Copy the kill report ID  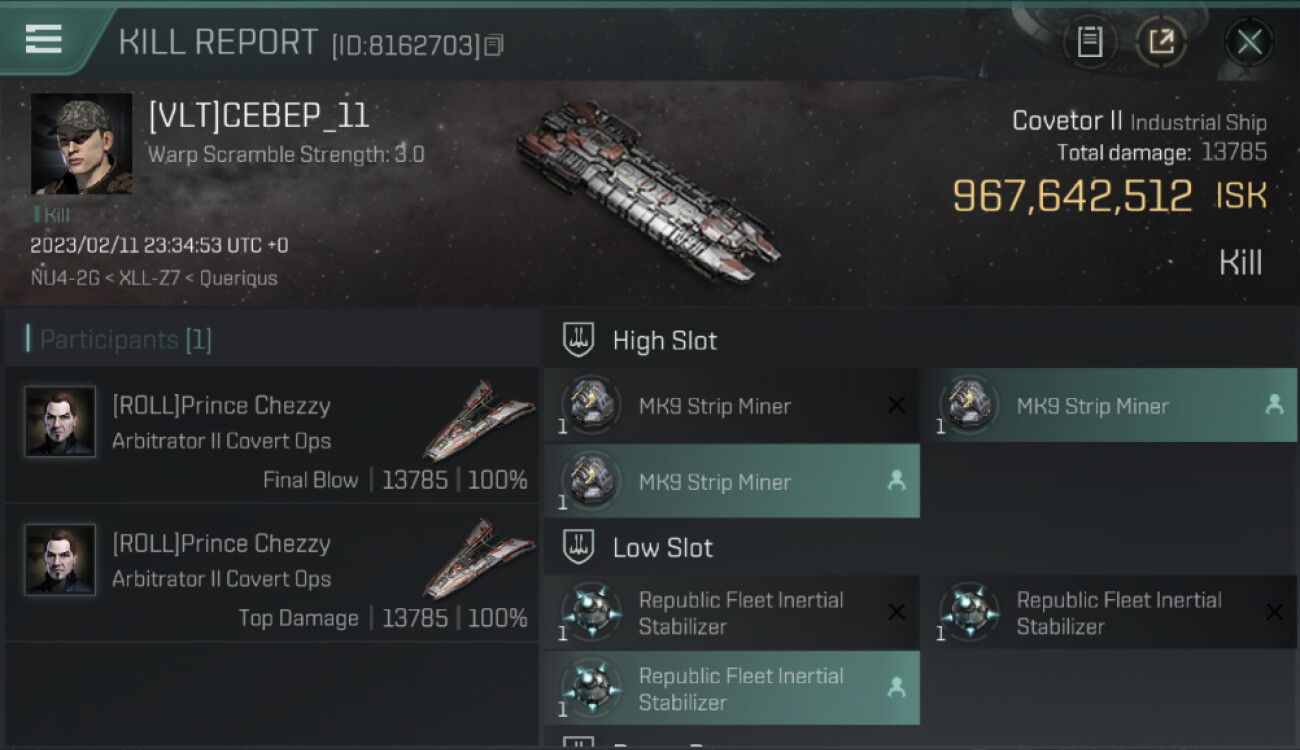(494, 45)
